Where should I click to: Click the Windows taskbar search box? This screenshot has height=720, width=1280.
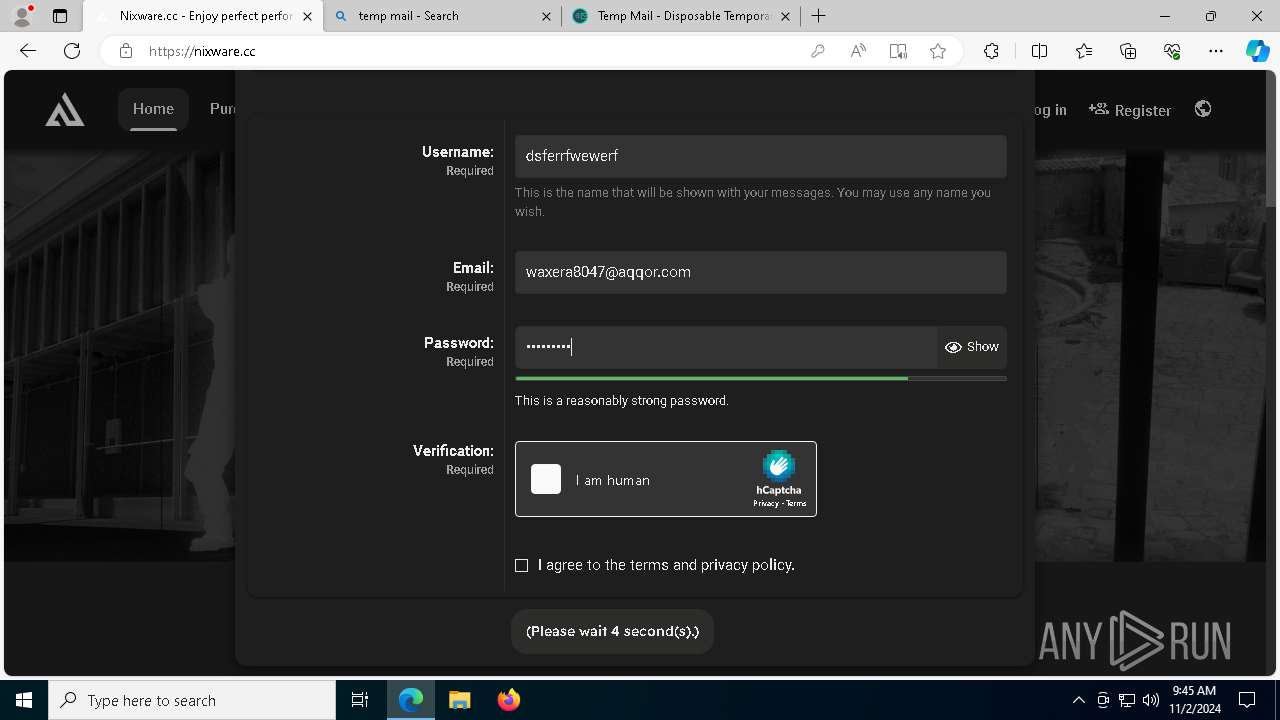tap(192, 700)
